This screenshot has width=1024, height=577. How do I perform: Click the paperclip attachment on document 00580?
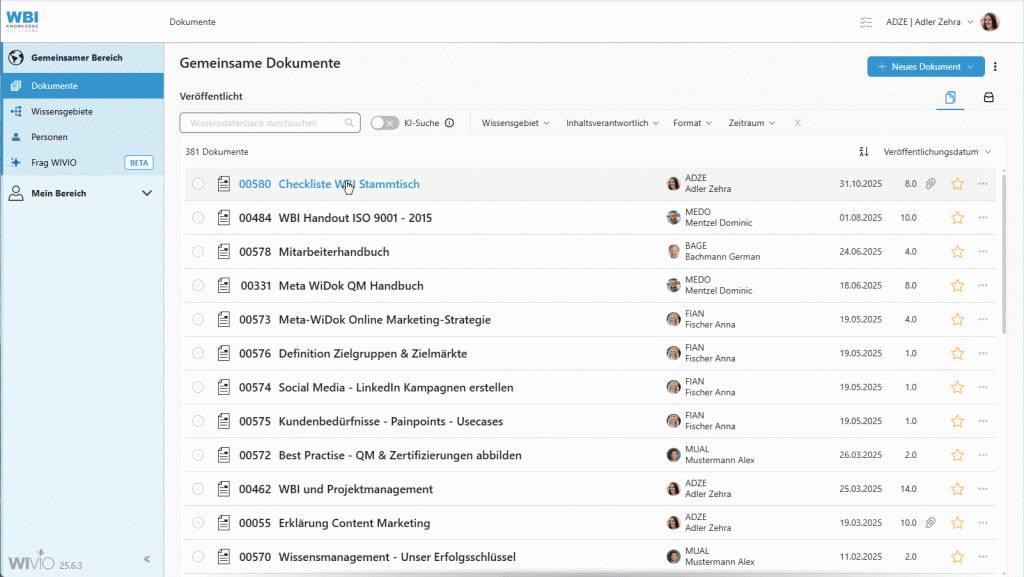click(x=933, y=183)
